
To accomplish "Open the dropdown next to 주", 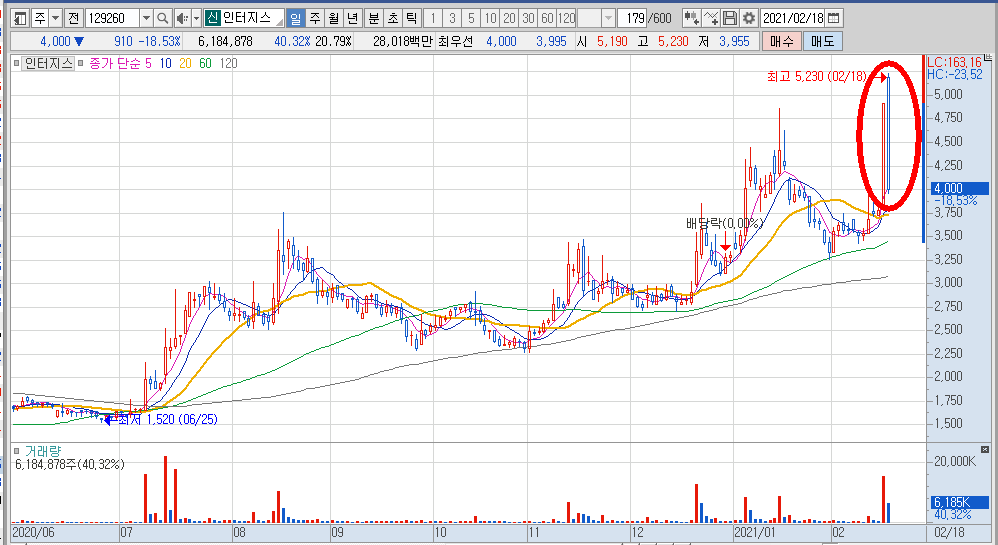I will [53, 18].
